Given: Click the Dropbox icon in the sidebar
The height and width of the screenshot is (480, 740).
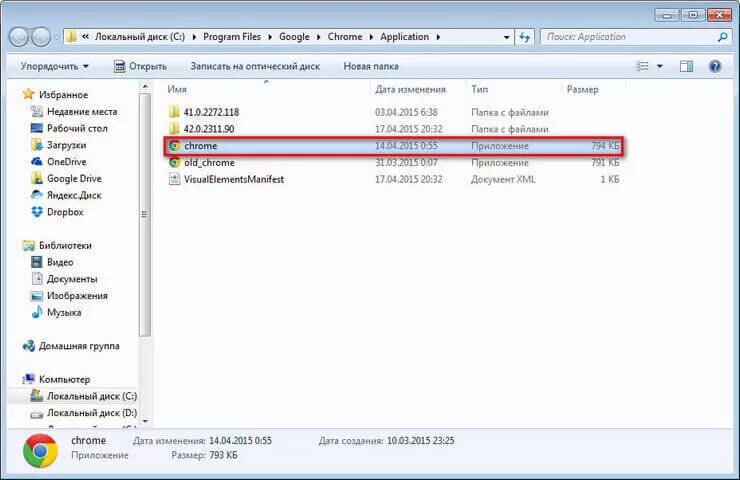Looking at the screenshot, I should coord(37,212).
